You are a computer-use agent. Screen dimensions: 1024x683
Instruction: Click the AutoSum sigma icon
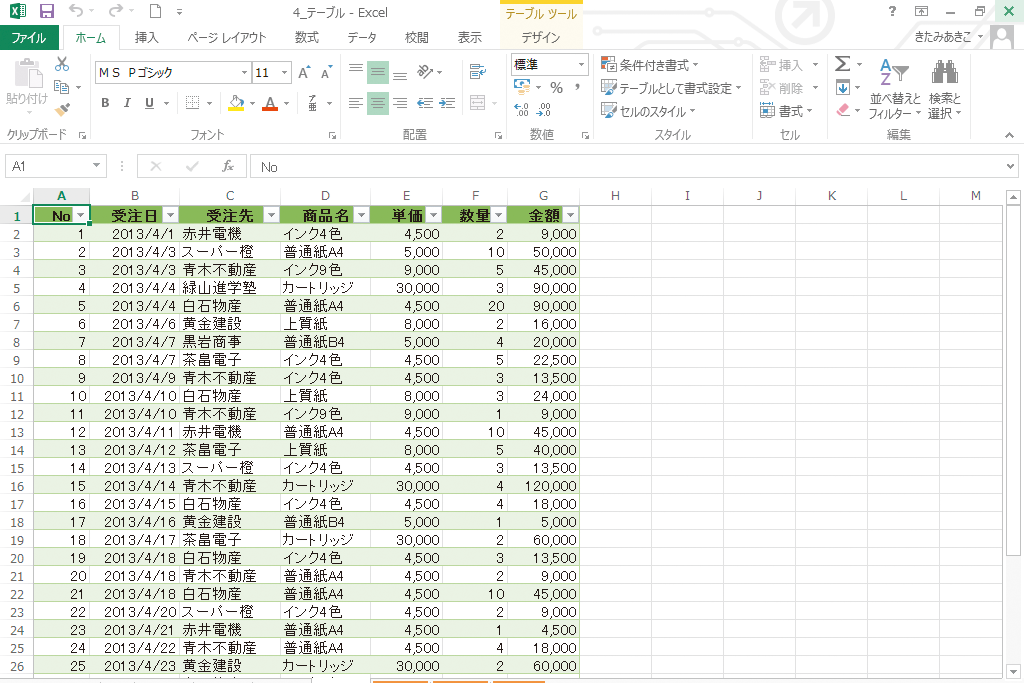[842, 64]
